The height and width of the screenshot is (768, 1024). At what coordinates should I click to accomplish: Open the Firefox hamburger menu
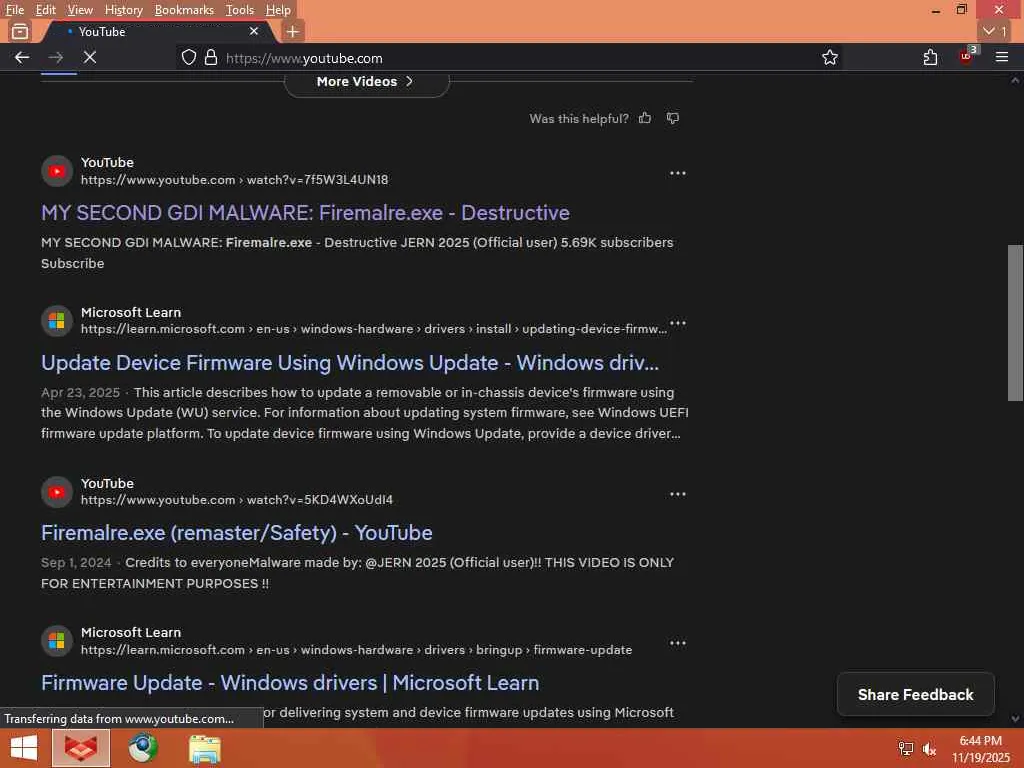(1002, 57)
